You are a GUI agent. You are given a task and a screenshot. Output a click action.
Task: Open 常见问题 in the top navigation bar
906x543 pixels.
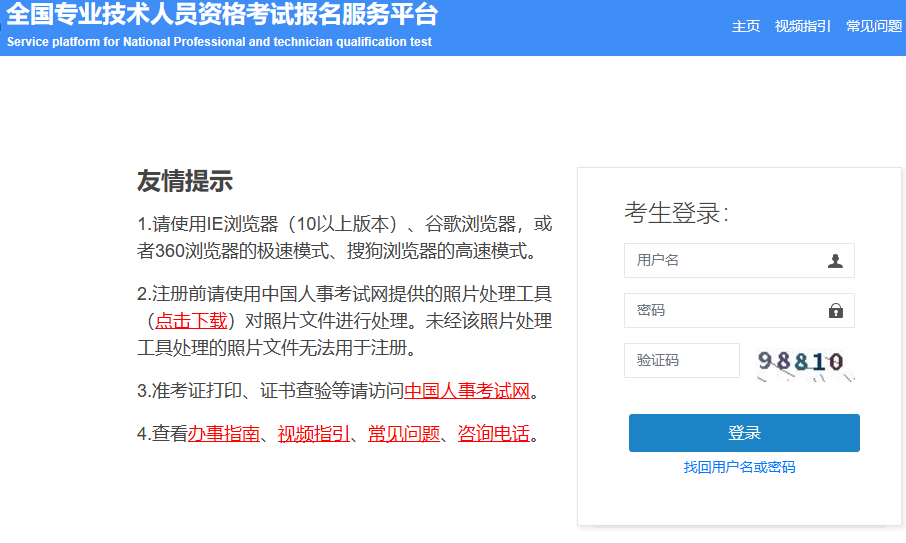coord(873,26)
